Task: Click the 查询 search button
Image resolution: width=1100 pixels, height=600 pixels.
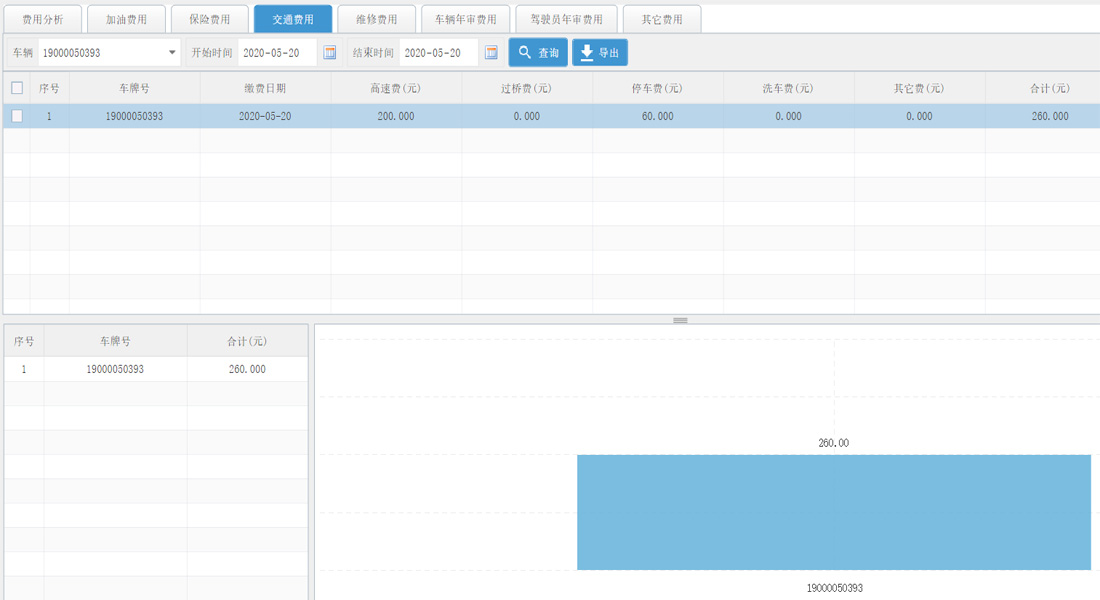Action: [538, 53]
